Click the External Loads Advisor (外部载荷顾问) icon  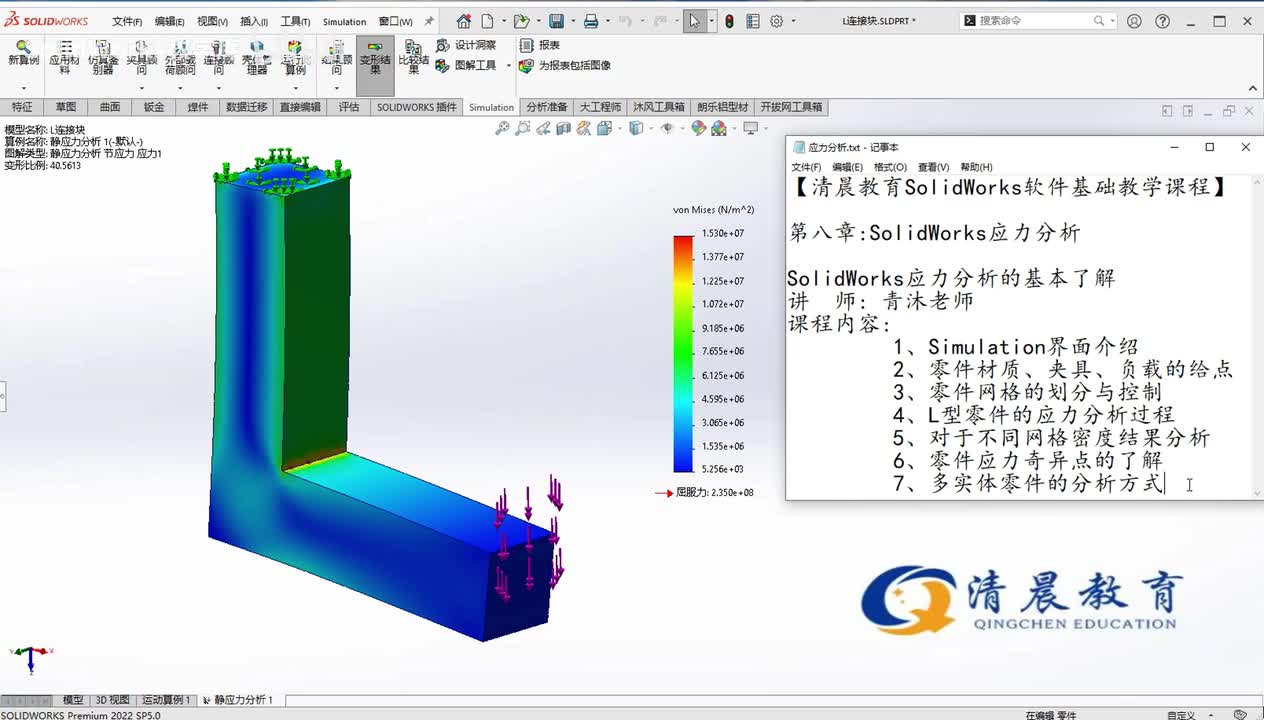coord(180,58)
